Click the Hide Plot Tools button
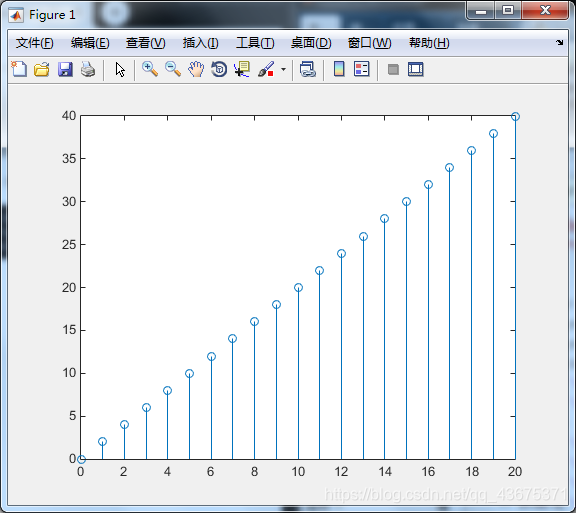 point(393,69)
